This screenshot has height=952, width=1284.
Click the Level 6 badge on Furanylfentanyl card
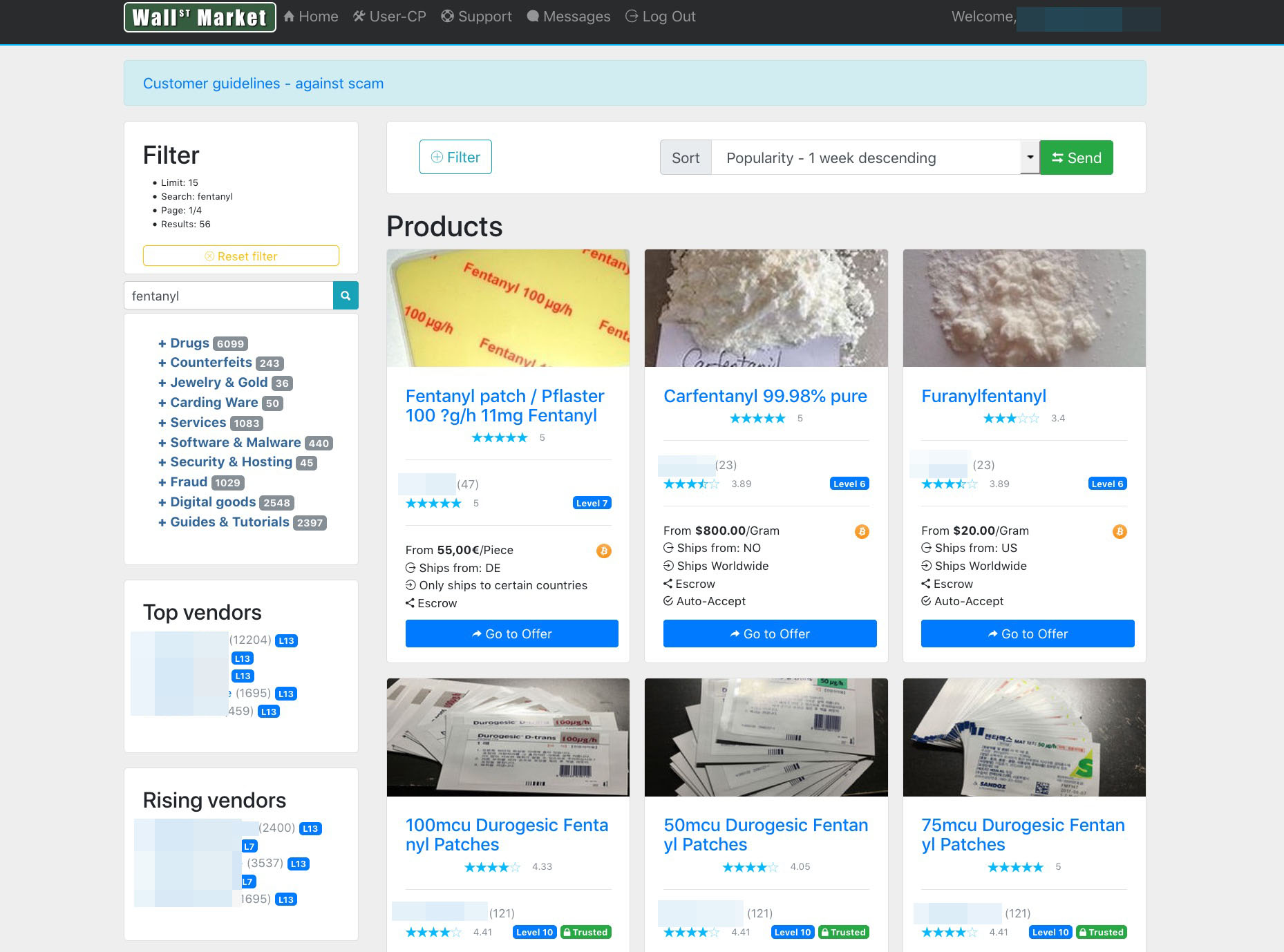coord(1108,484)
